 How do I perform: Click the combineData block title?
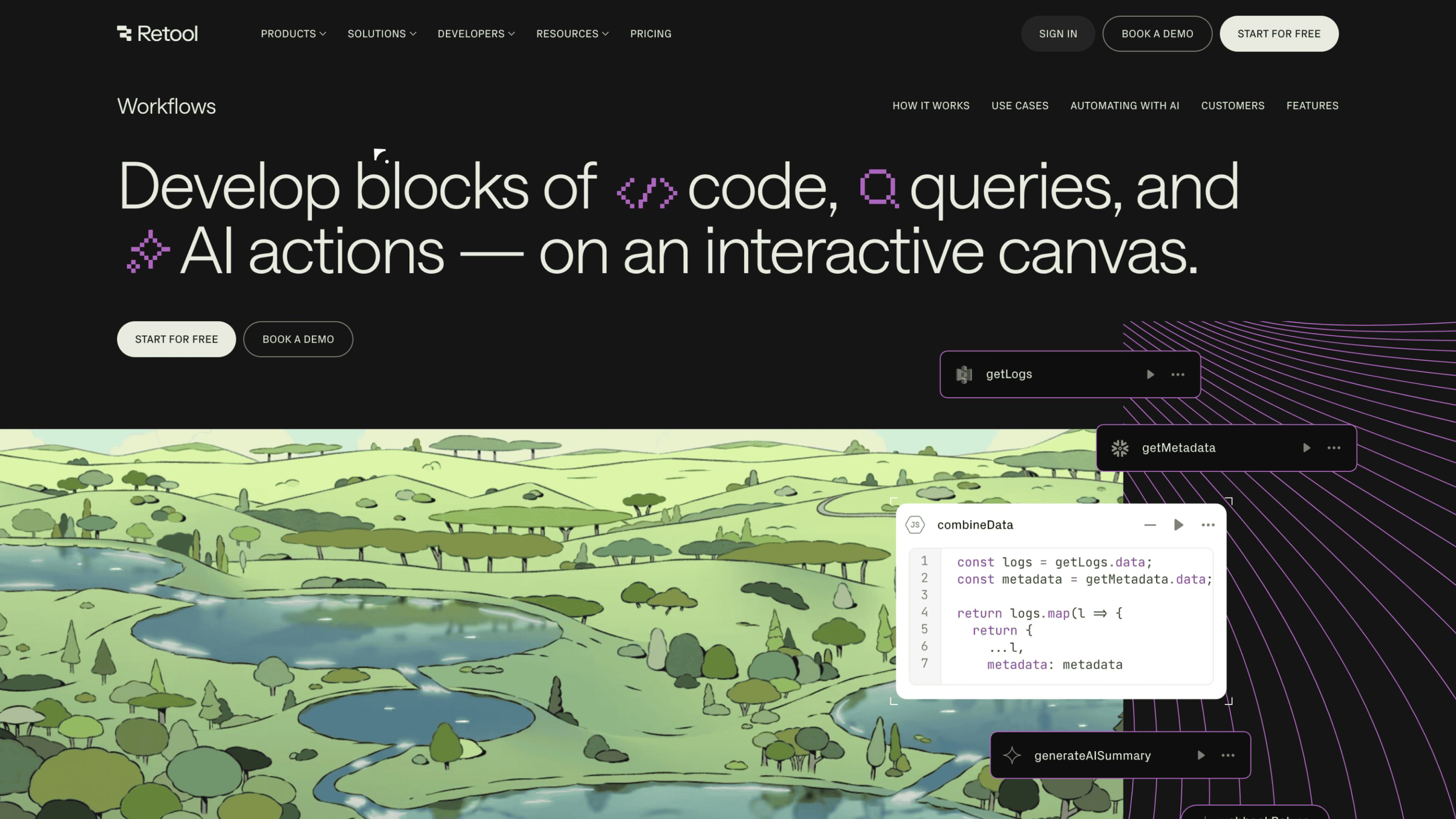coord(975,524)
